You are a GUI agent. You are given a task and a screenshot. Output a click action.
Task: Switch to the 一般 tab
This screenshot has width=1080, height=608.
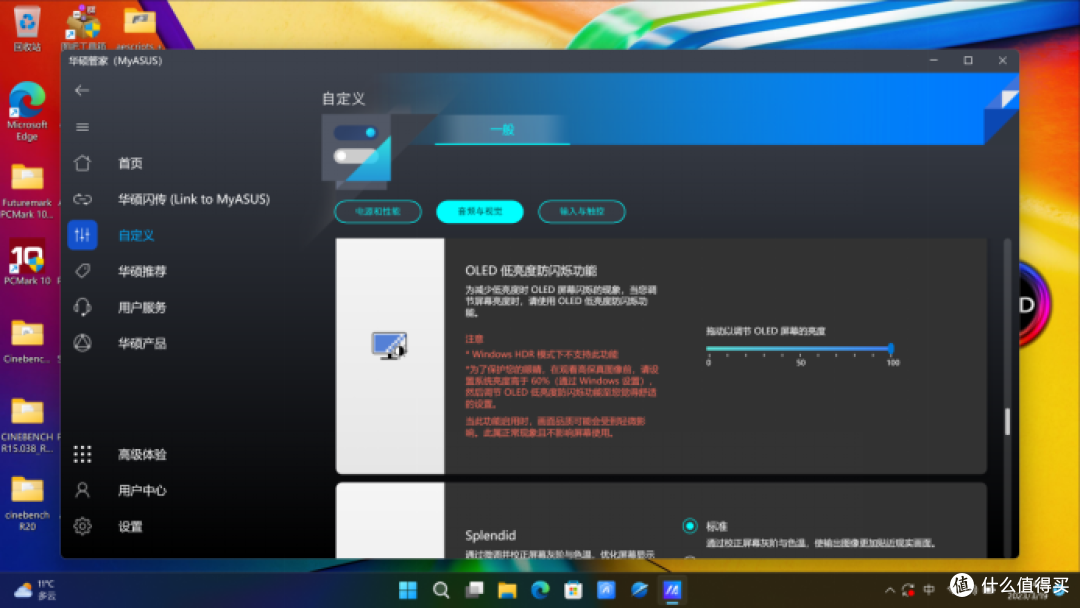[502, 129]
